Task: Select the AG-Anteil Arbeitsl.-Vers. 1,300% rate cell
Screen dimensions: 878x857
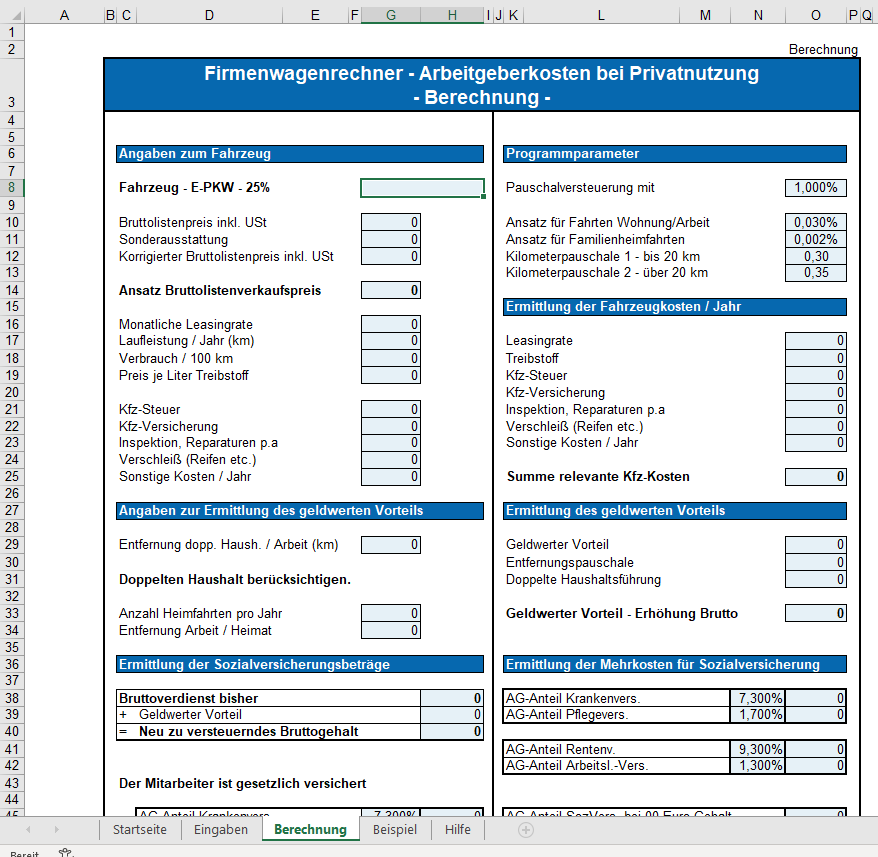Action: (x=758, y=766)
